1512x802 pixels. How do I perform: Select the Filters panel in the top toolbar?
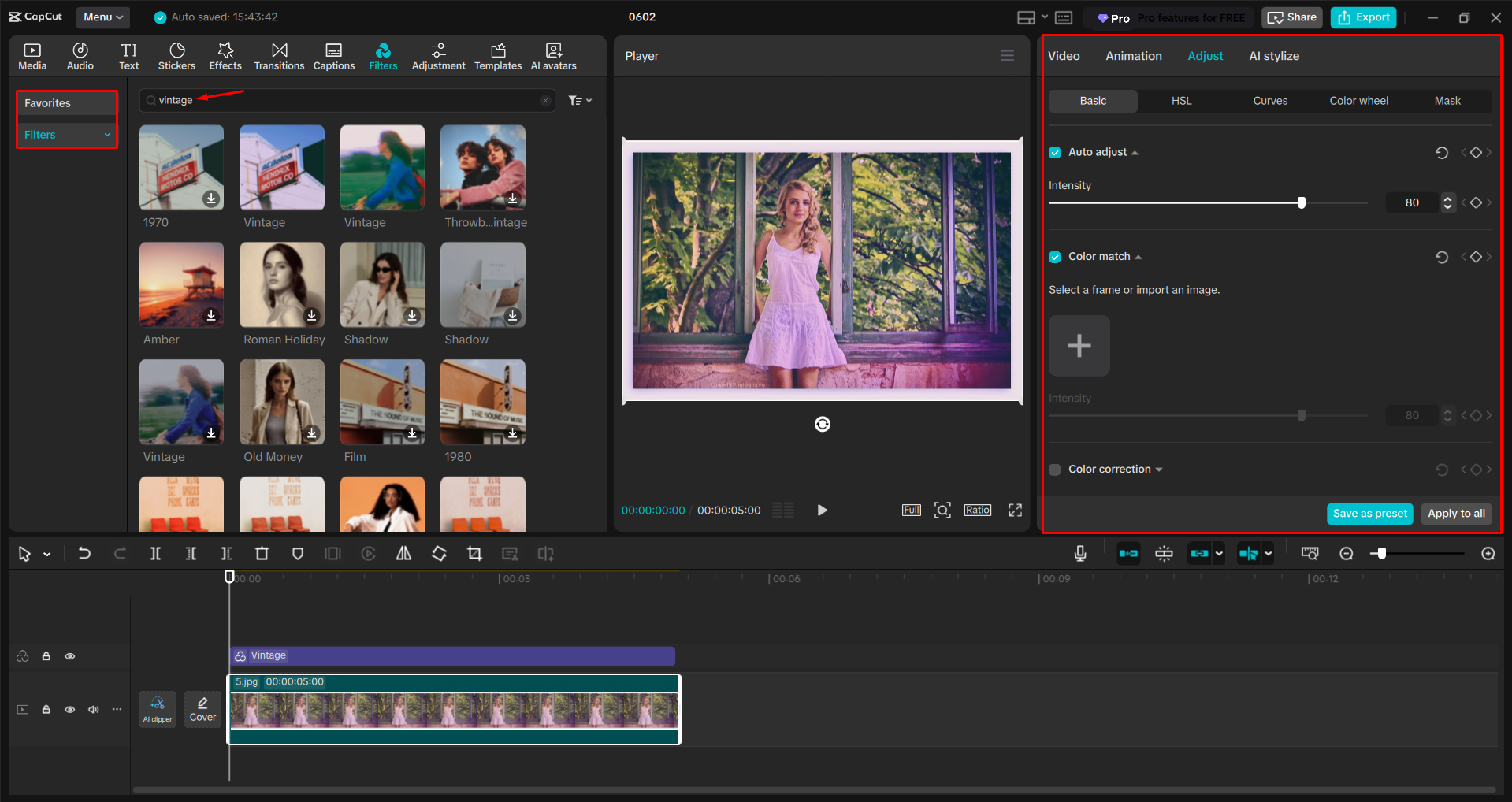pos(383,55)
